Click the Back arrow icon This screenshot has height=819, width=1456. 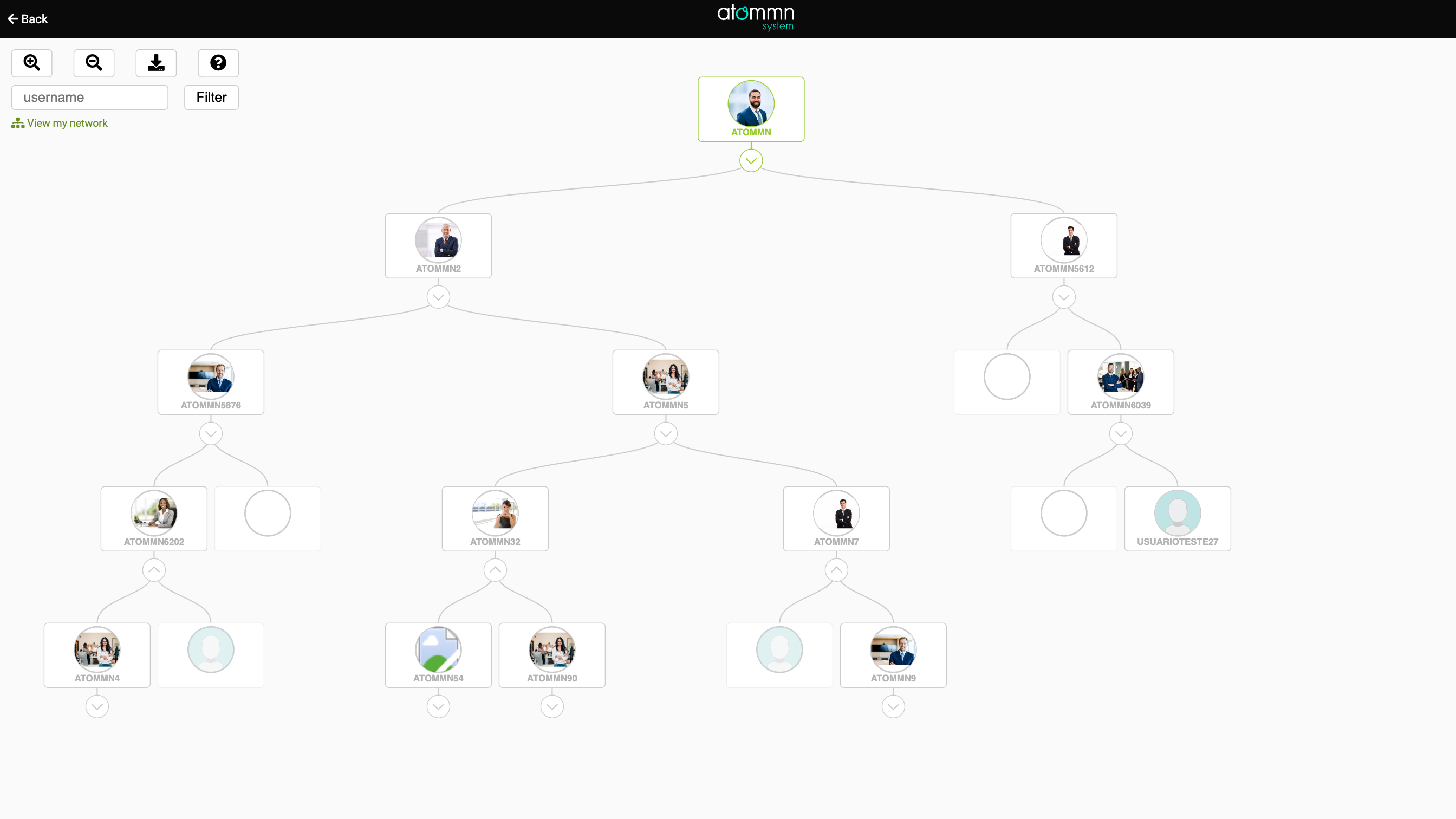pos(14,18)
